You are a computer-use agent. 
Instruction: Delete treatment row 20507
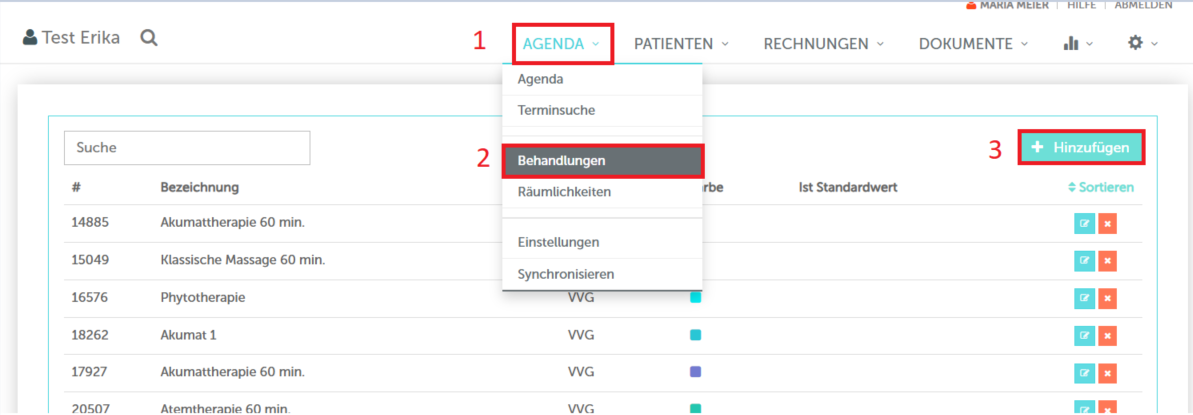tap(1107, 407)
